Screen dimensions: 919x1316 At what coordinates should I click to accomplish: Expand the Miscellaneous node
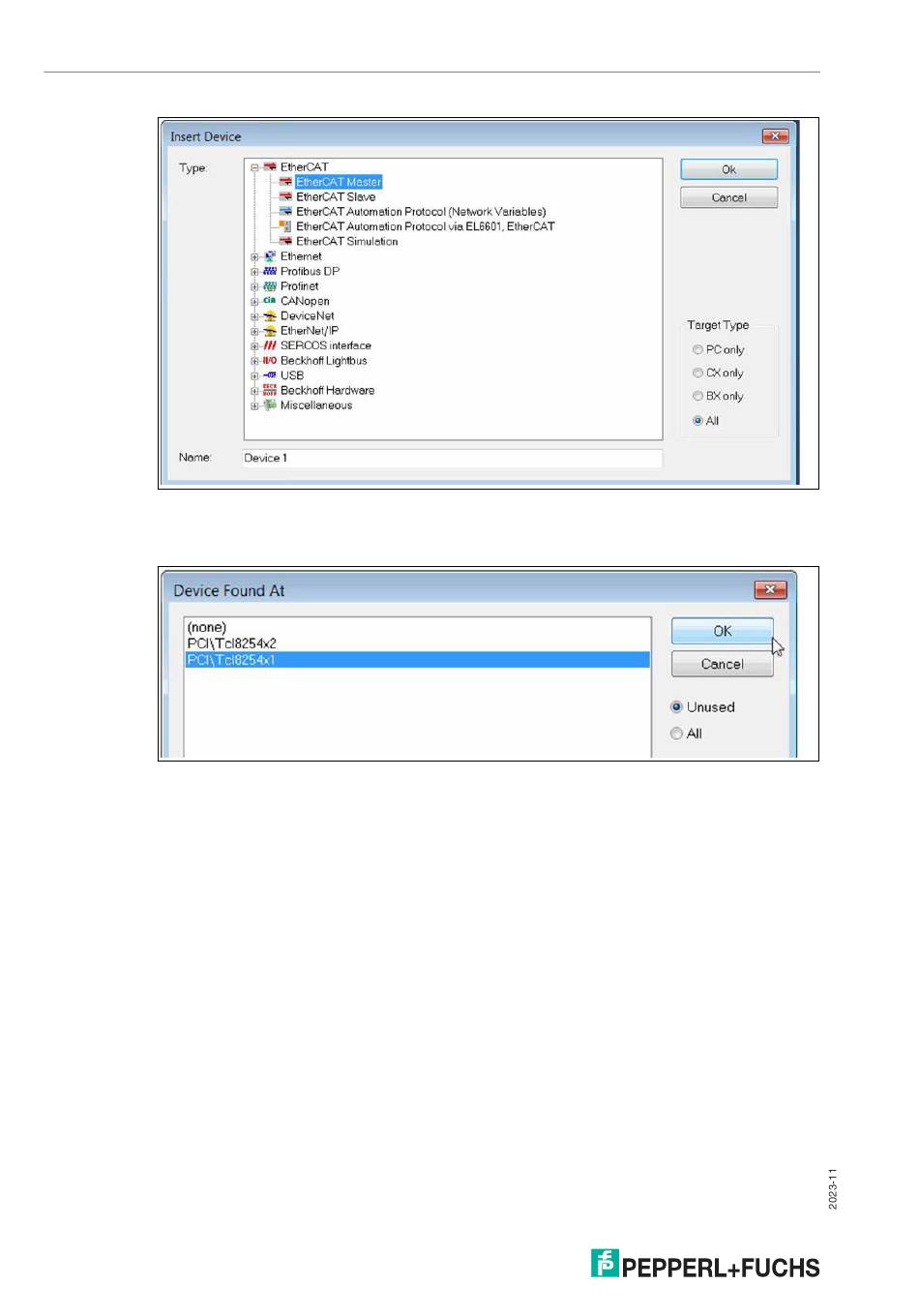click(x=254, y=406)
